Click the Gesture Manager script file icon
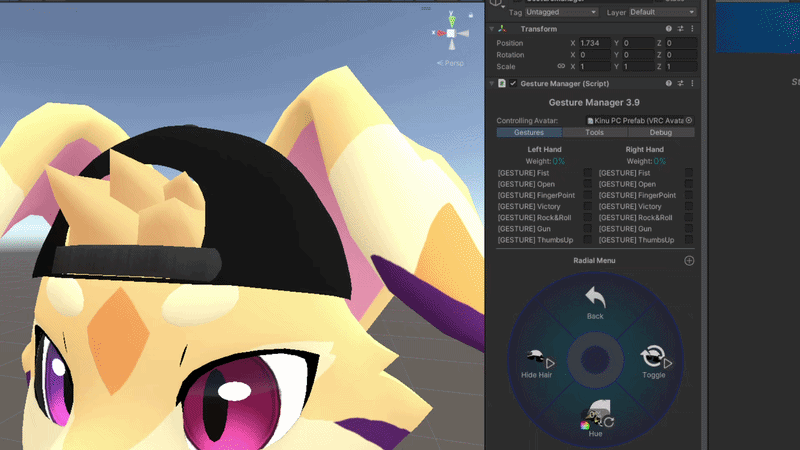This screenshot has width=800, height=450. click(502, 83)
